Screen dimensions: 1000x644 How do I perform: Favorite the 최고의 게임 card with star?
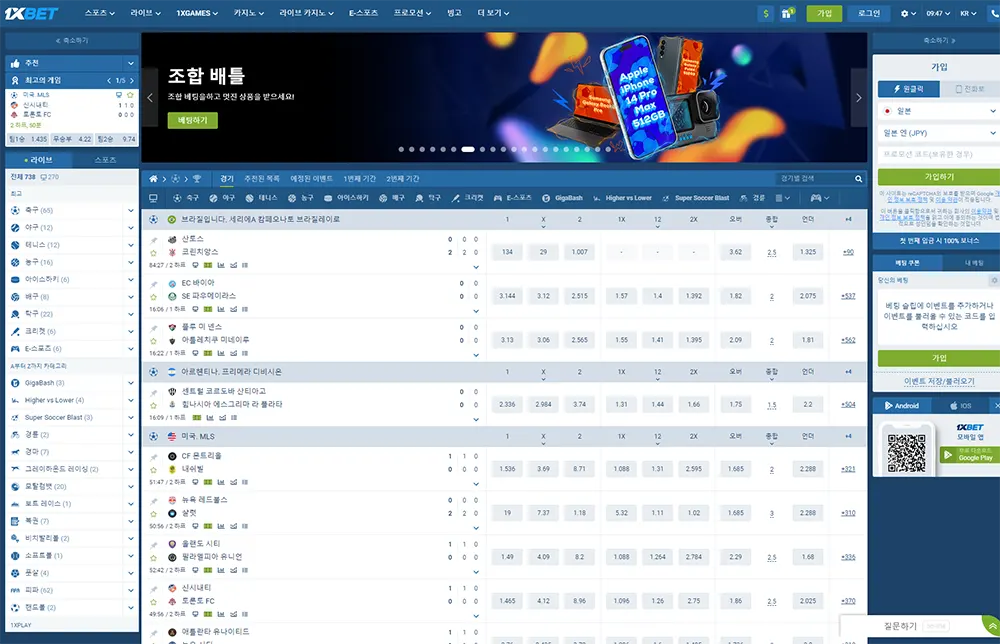tap(130, 95)
